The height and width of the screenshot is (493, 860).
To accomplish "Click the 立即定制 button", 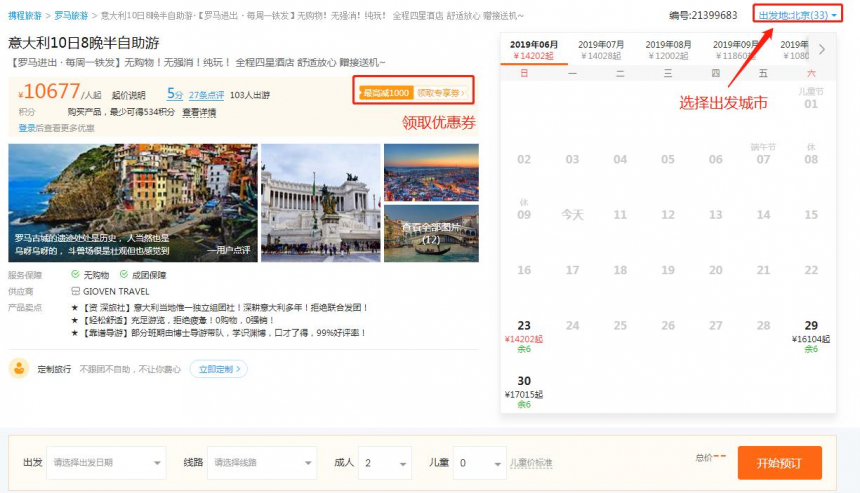I will (x=219, y=369).
